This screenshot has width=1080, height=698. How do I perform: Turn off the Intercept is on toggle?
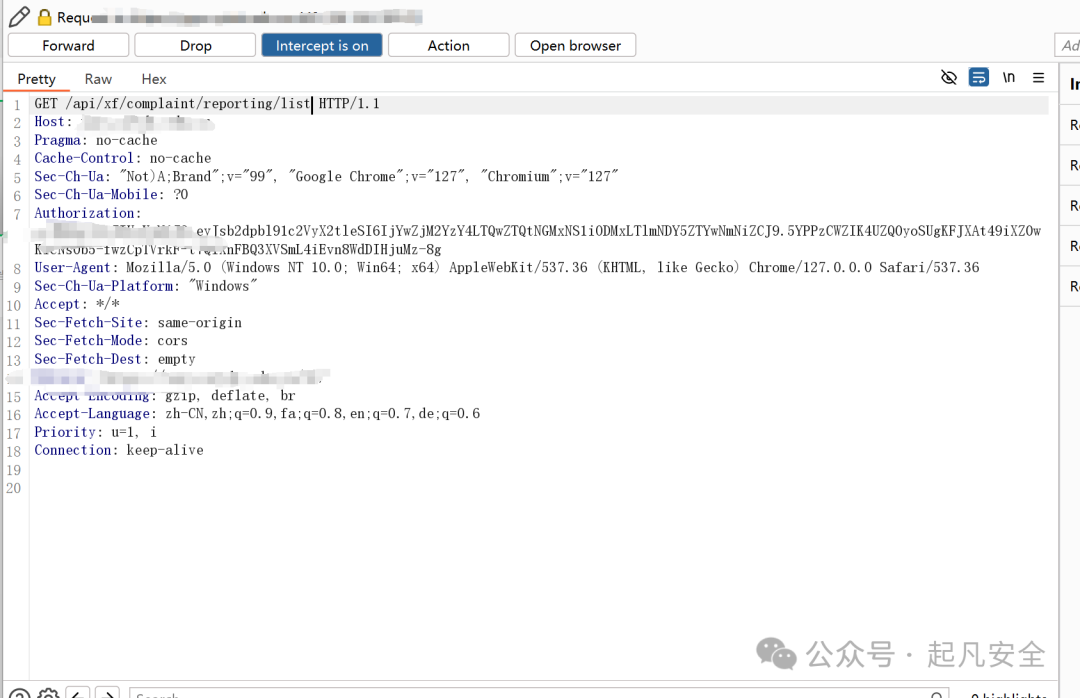(322, 45)
